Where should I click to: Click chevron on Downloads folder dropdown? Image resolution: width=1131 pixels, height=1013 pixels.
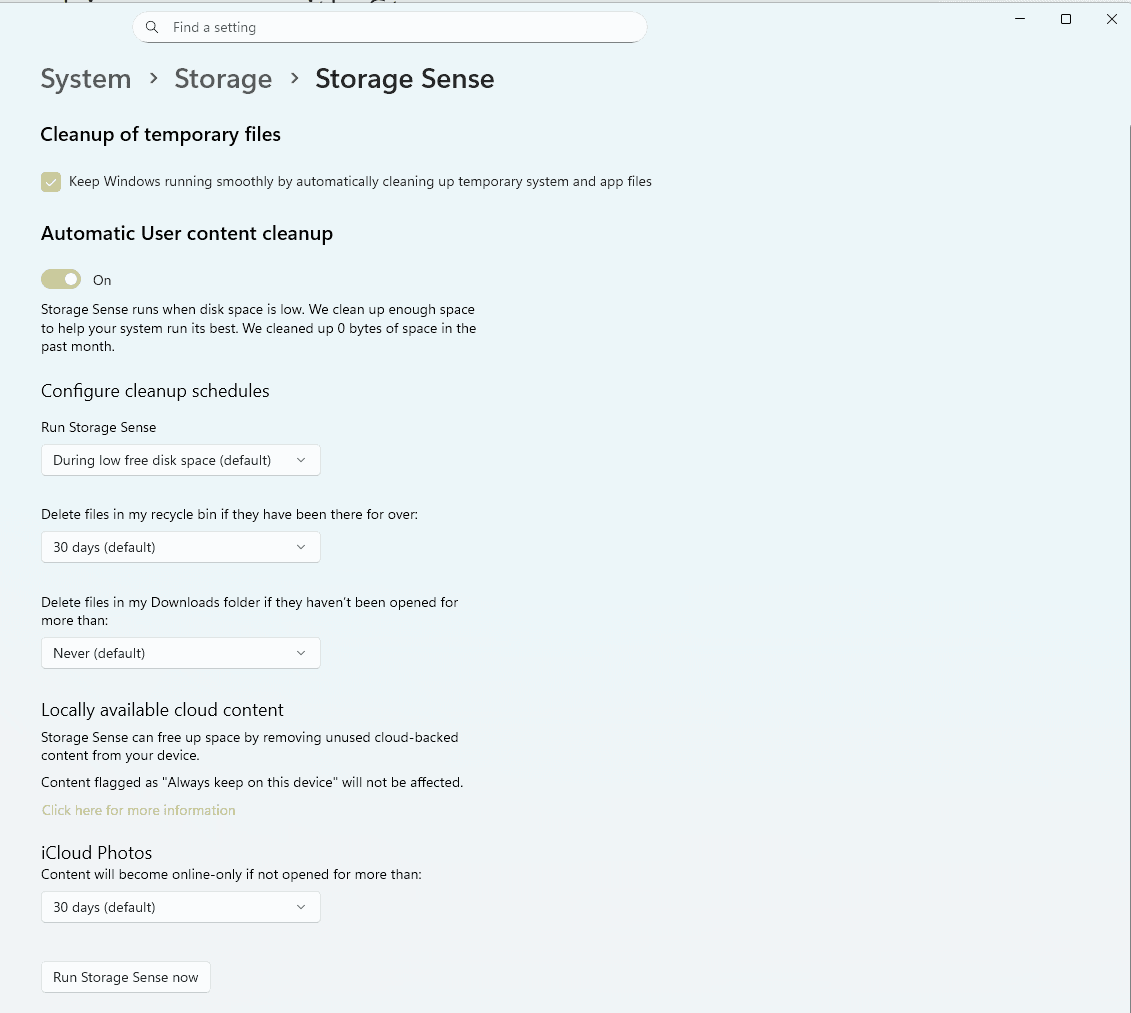point(301,653)
